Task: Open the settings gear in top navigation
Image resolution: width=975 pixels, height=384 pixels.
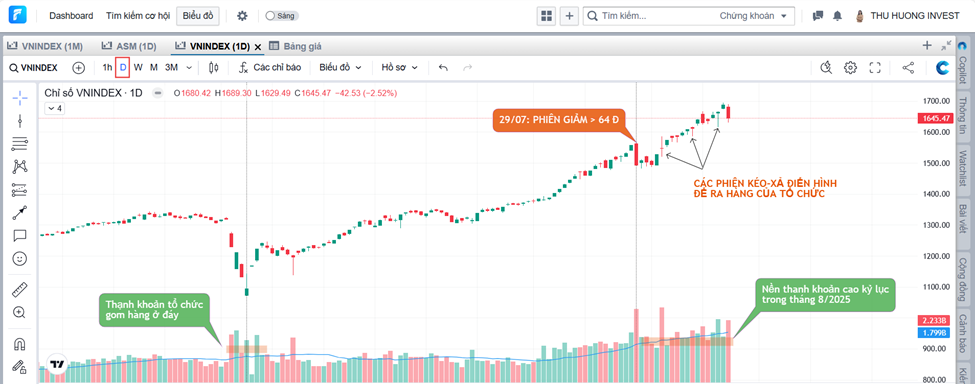Action: point(243,16)
